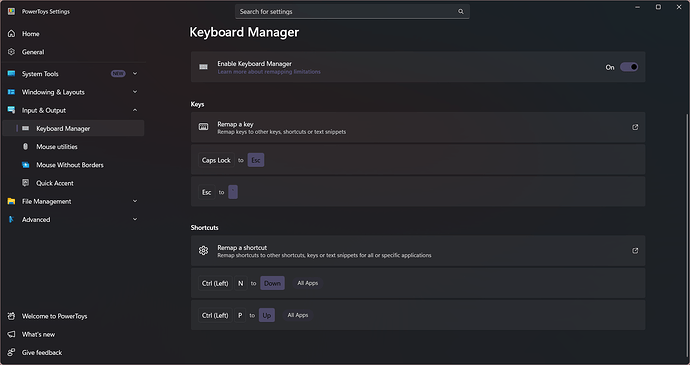
Task: Click the Remap a shortcut card
Action: [x=418, y=251]
